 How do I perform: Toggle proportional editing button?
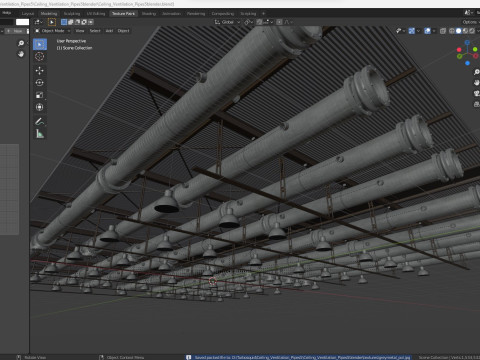(279, 22)
